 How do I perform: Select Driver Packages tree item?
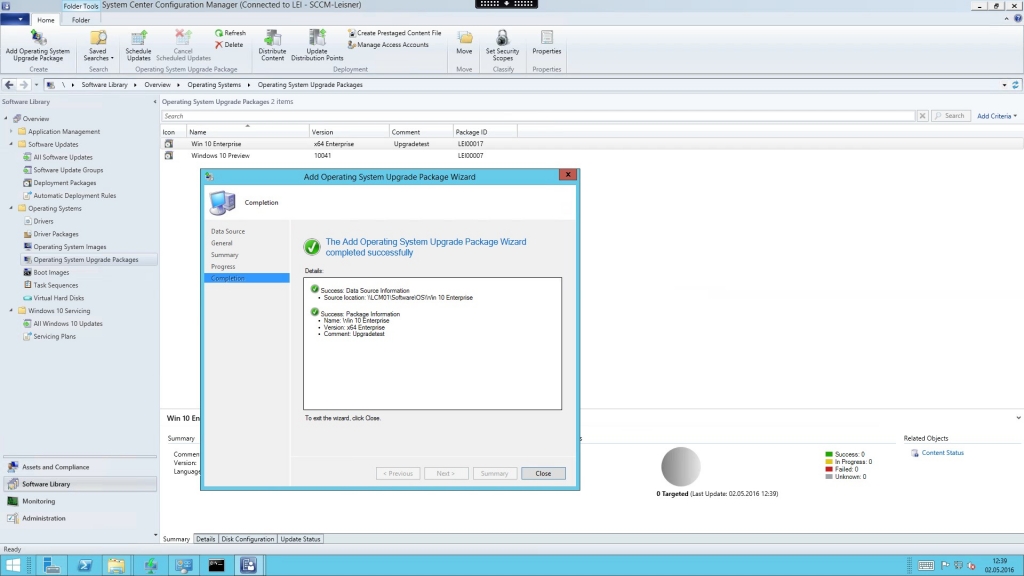[56, 234]
